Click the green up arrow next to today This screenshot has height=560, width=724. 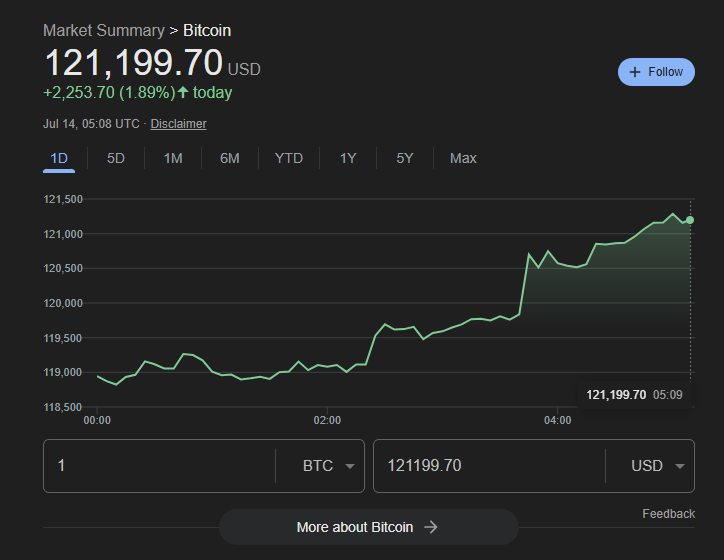click(183, 92)
